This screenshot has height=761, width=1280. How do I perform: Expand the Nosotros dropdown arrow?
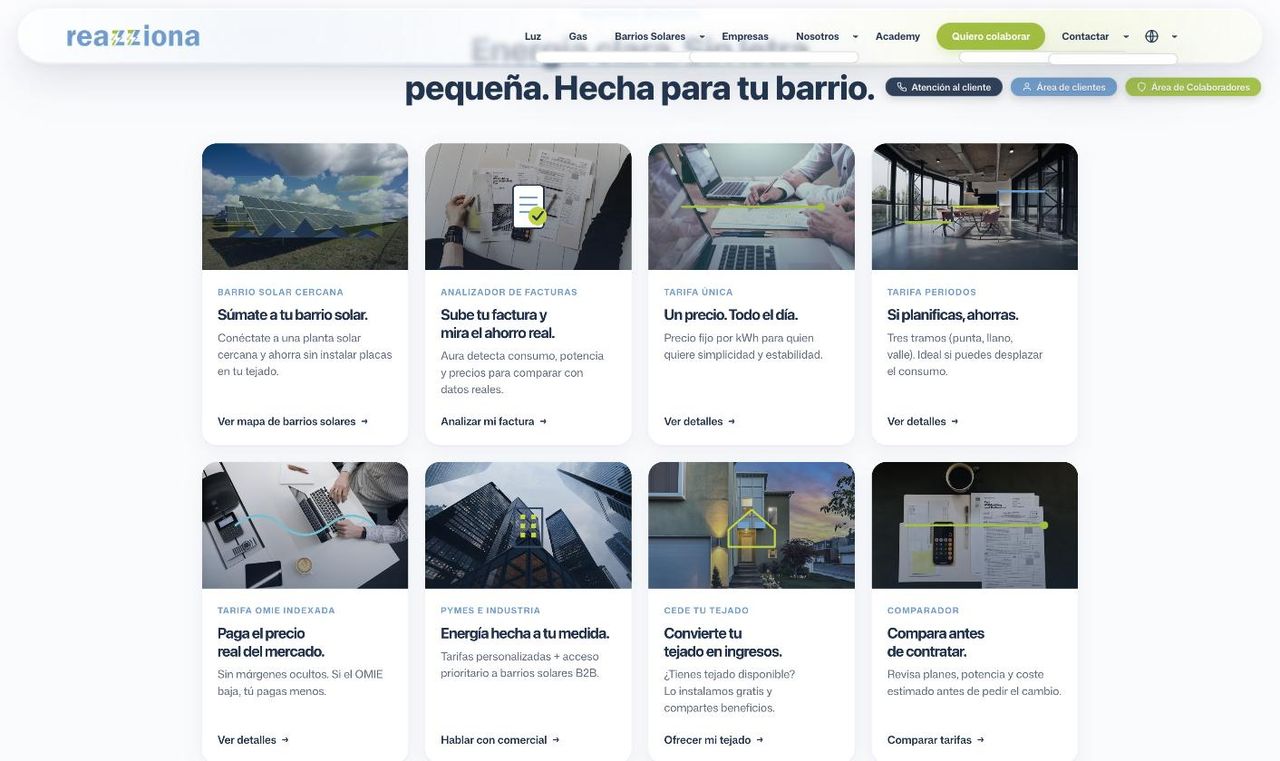click(855, 37)
